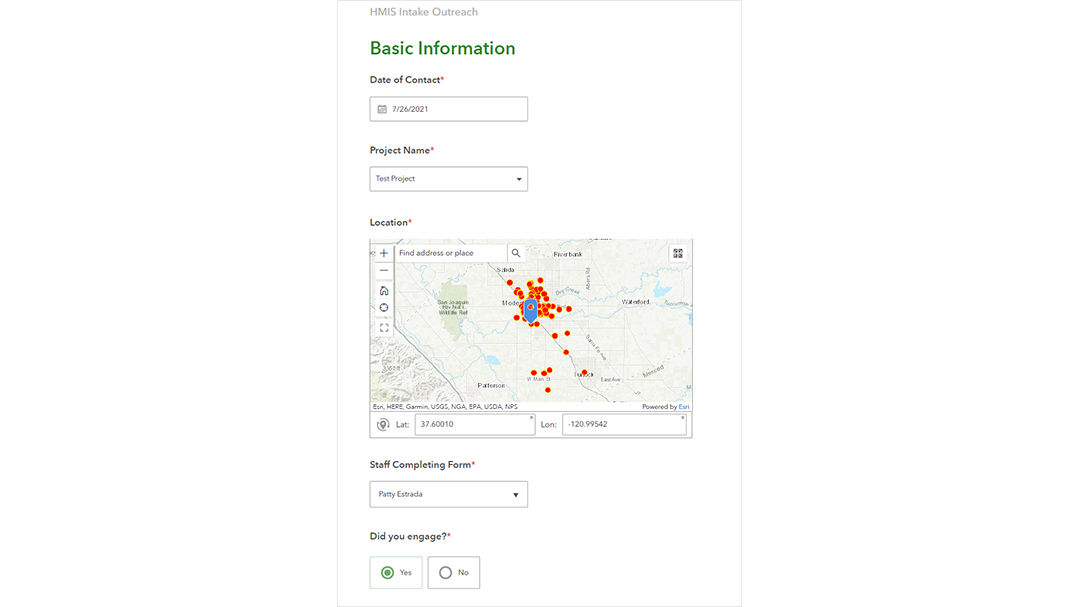
Task: Zoom in on the map
Action: [384, 252]
